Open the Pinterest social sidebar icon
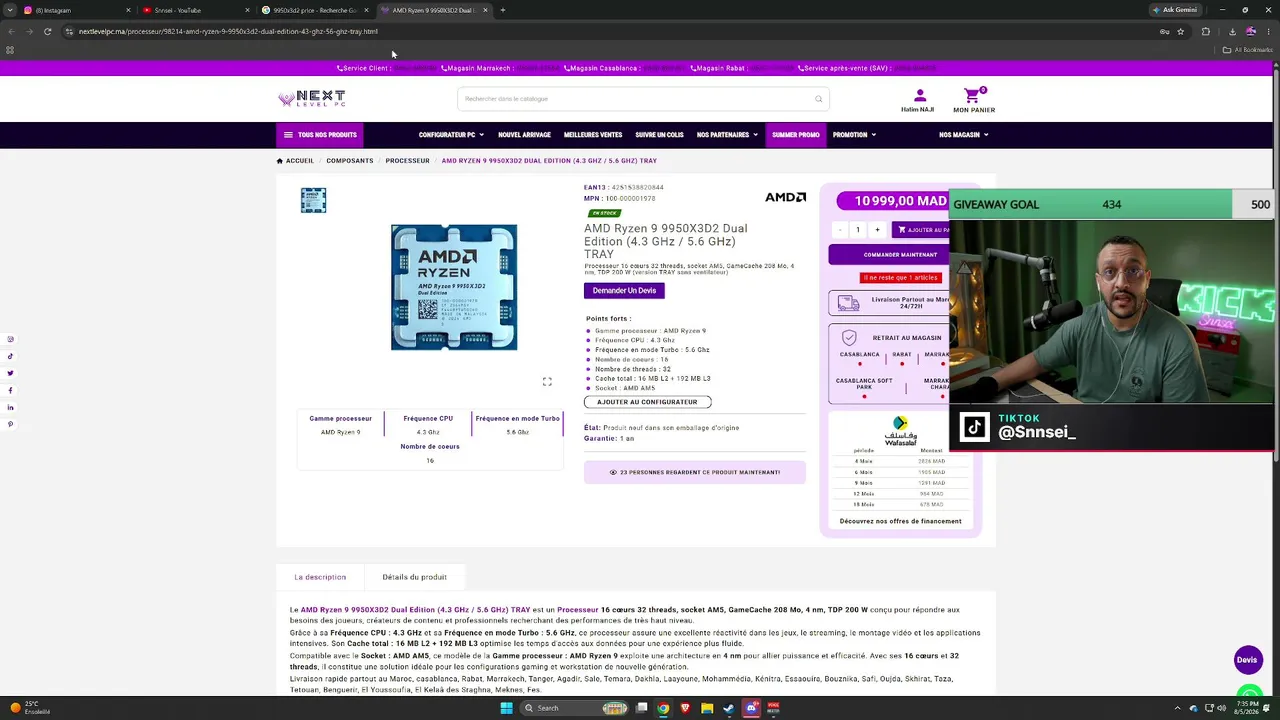The width and height of the screenshot is (1280, 720). click(x=10, y=424)
